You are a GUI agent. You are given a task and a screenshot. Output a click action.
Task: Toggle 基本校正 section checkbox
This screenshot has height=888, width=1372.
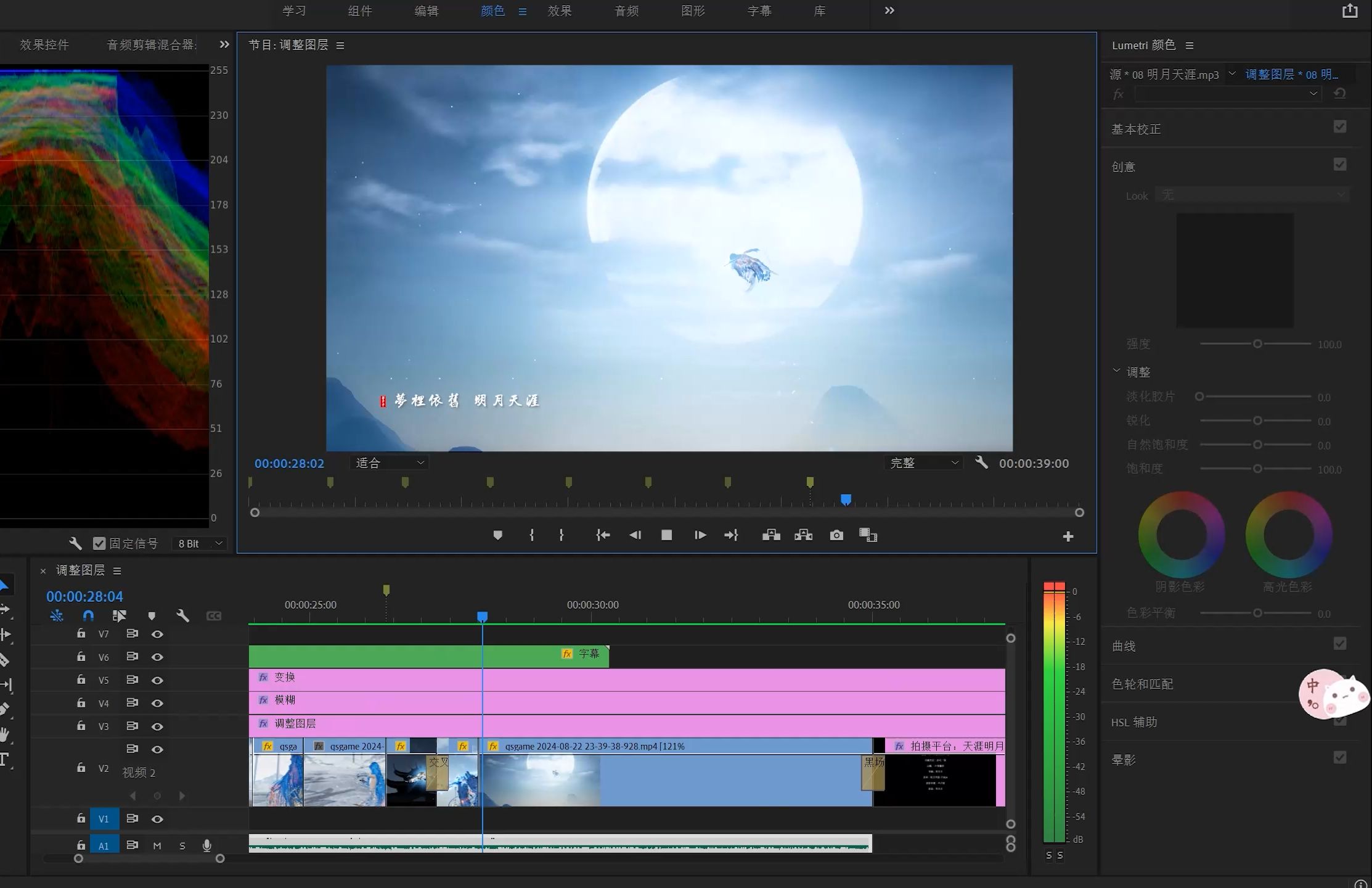click(x=1340, y=126)
